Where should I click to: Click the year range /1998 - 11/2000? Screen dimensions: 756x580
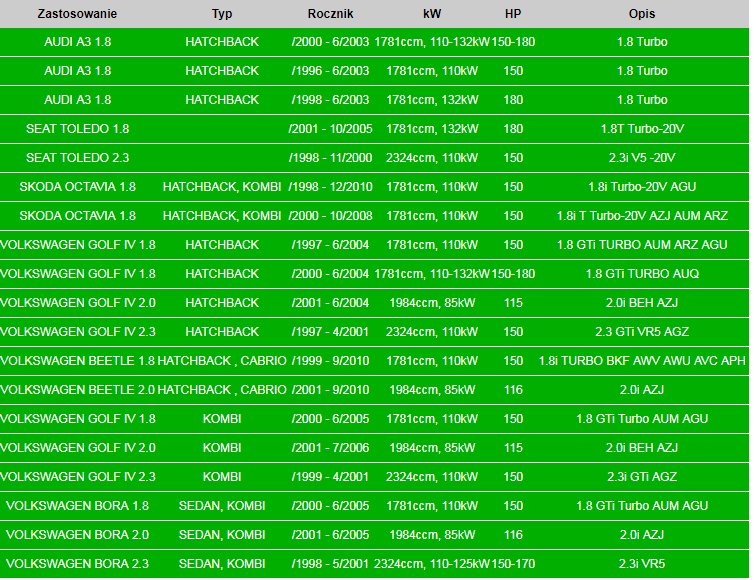330,158
